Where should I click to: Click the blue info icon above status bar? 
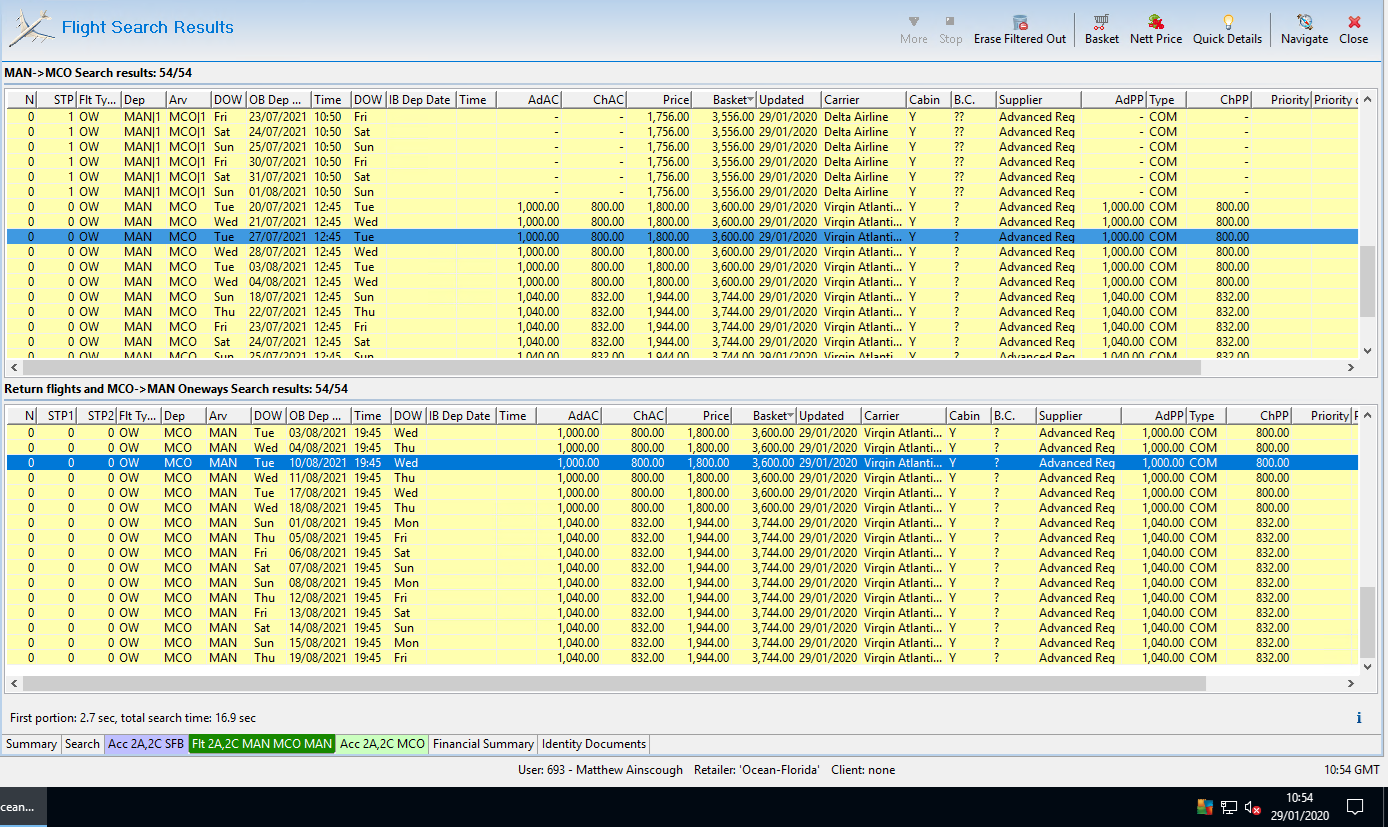[x=1359, y=718]
